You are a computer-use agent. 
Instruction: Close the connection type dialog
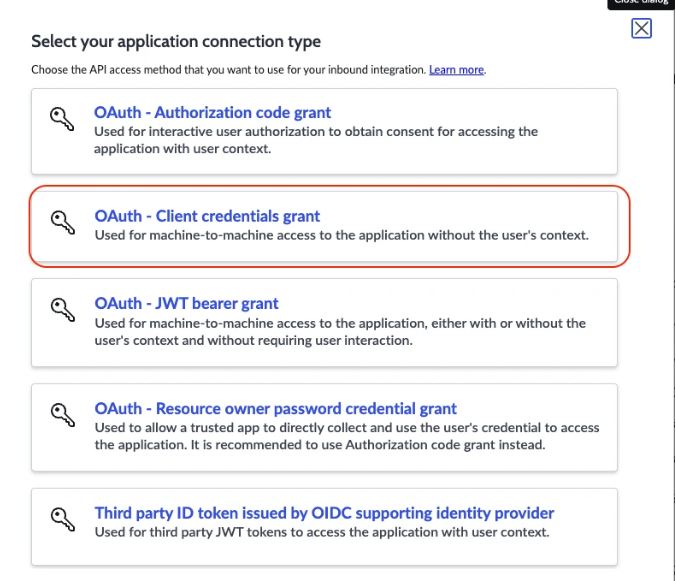click(642, 29)
